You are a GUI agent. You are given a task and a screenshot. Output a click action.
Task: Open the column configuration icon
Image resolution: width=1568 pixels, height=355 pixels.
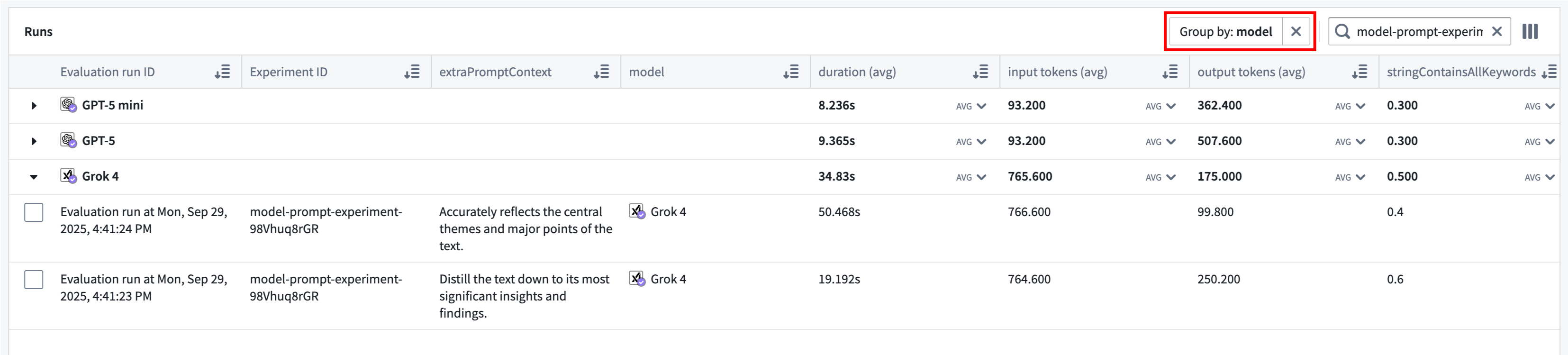tap(1530, 32)
